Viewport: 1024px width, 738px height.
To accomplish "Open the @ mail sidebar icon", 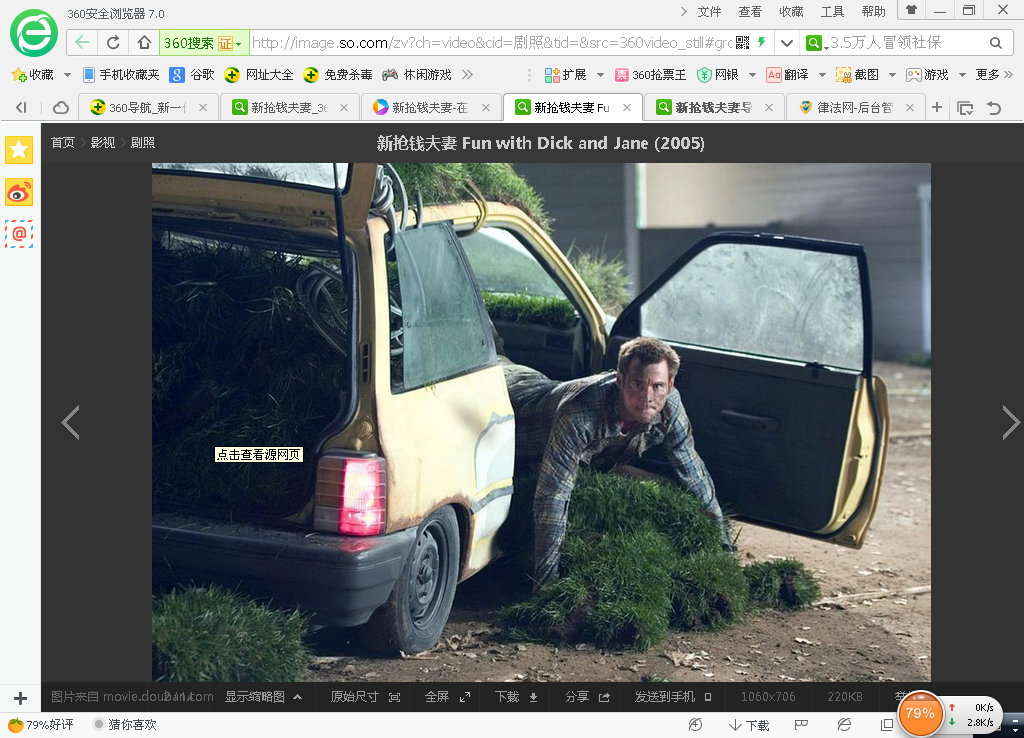I will (x=19, y=234).
